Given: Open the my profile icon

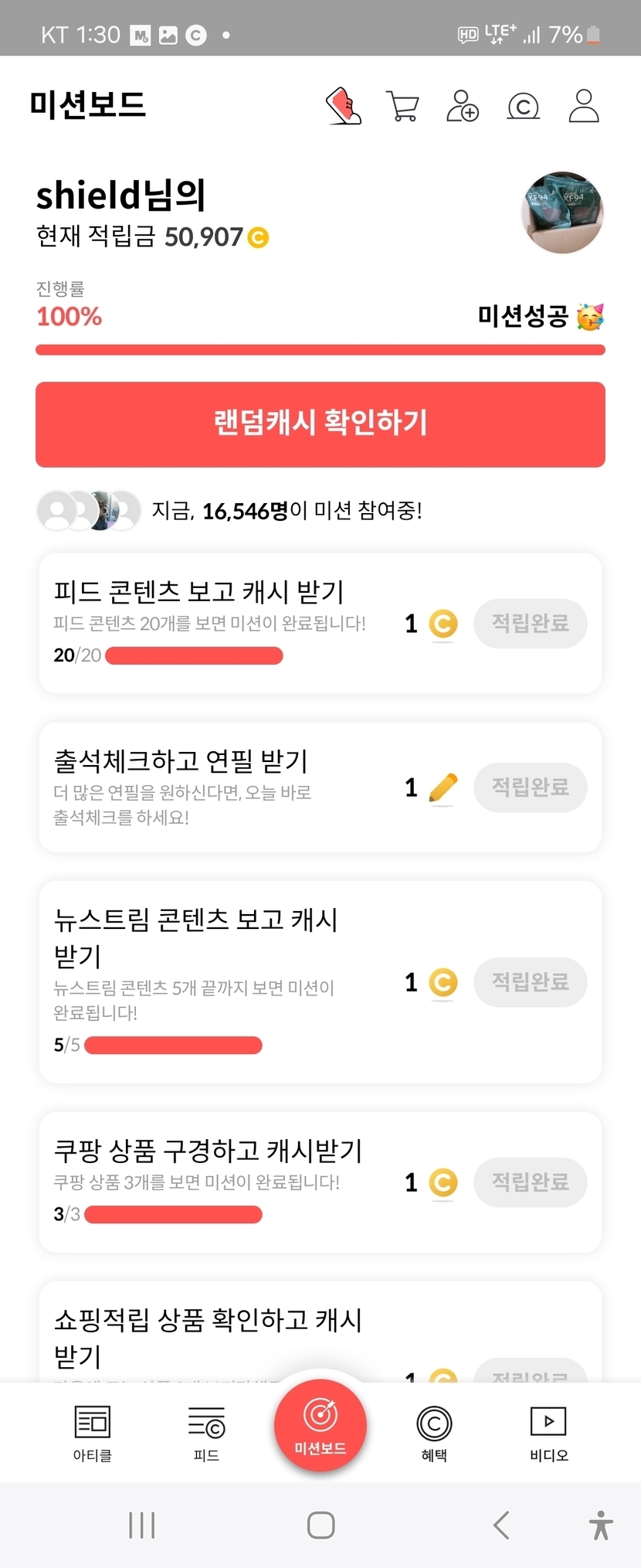Looking at the screenshot, I should point(584,106).
